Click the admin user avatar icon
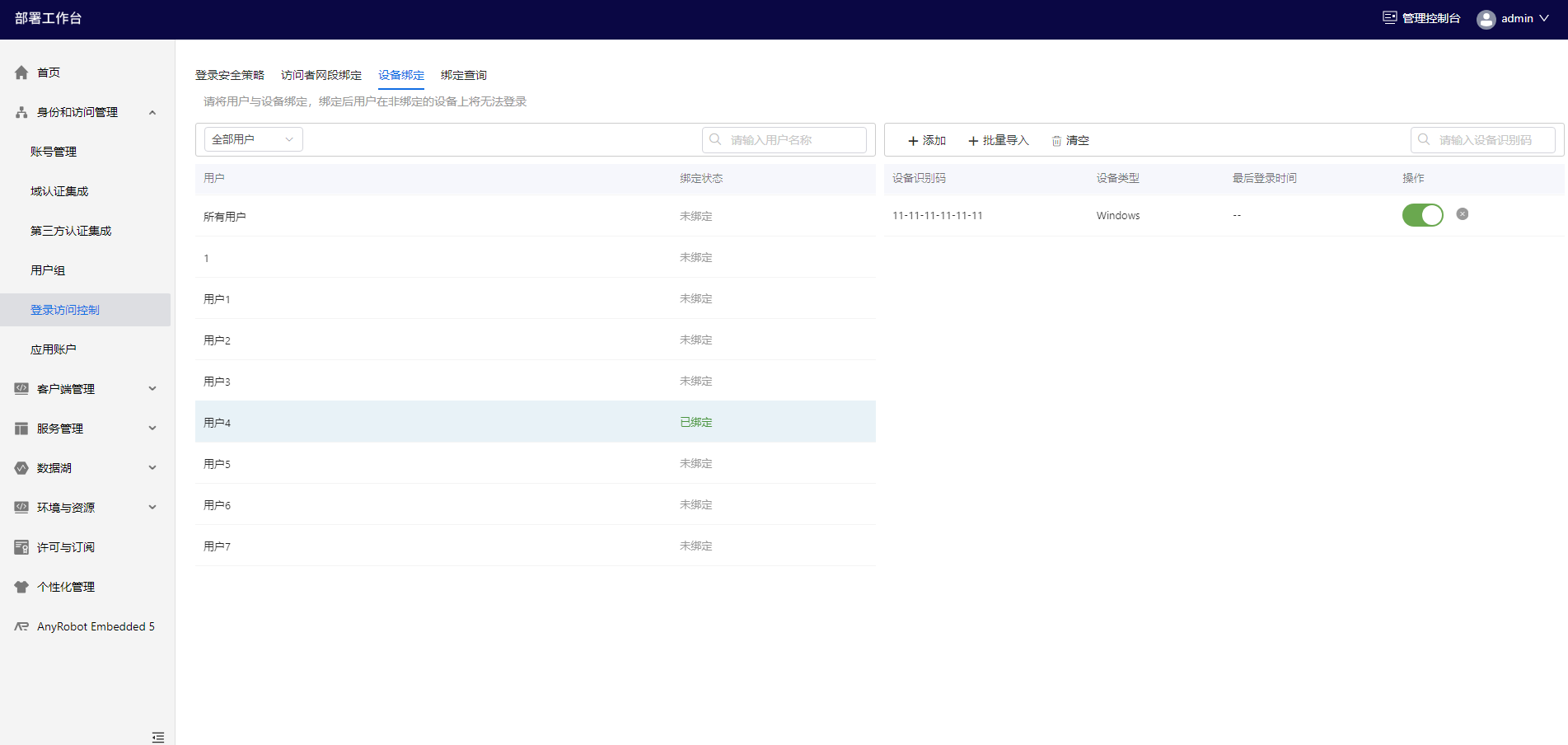Image resolution: width=1568 pixels, height=745 pixels. 1486,19
